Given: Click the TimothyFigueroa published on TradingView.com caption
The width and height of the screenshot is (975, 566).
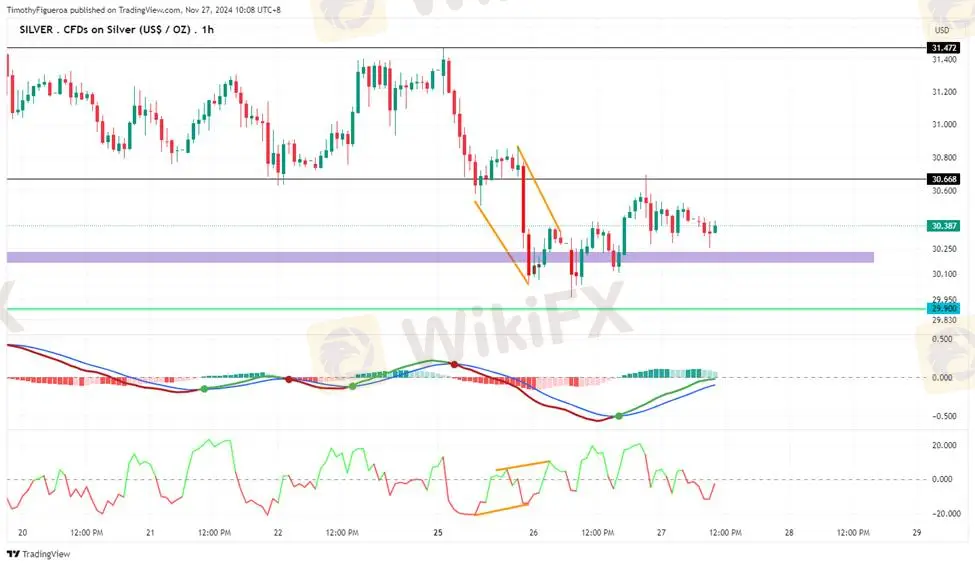Looking at the screenshot, I should [x=144, y=10].
